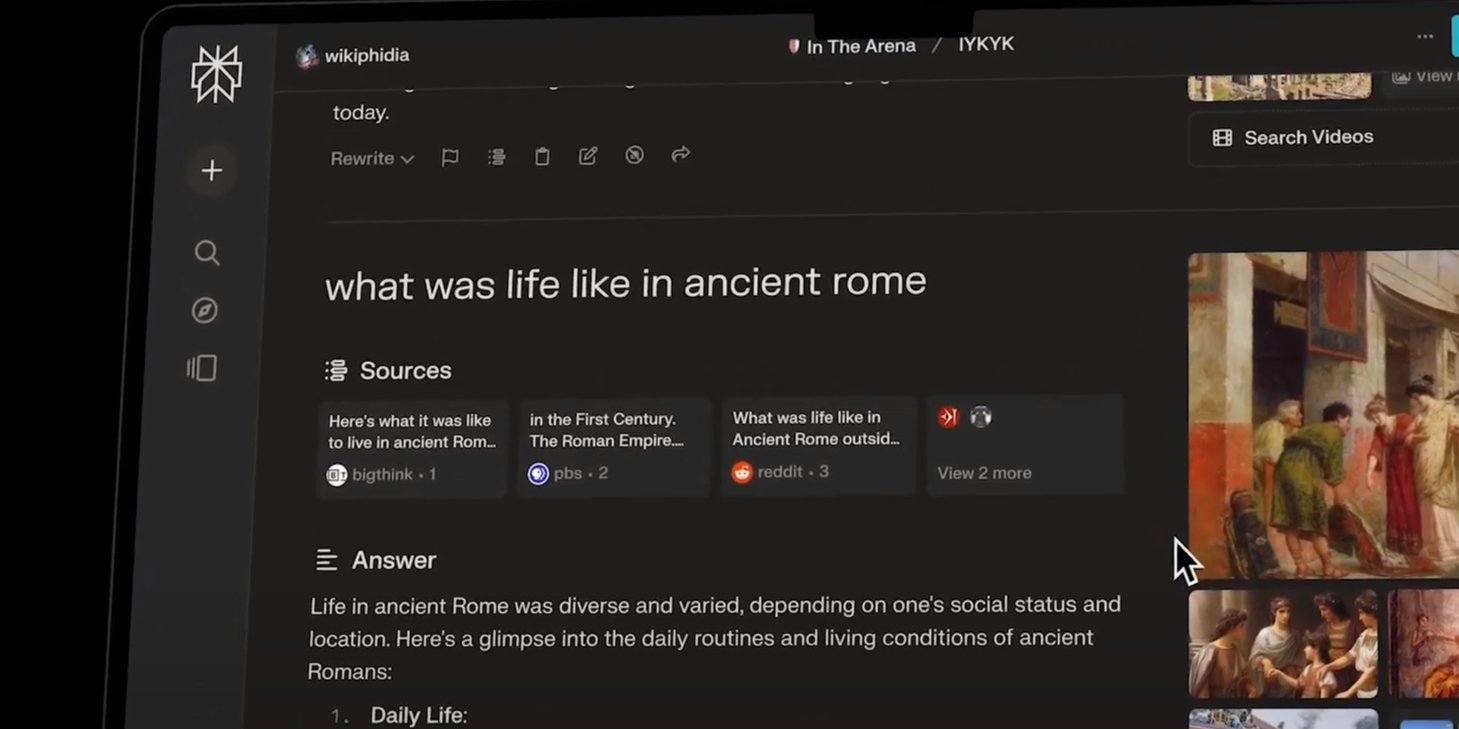This screenshot has width=1459, height=729.
Task: Open the thumbnail of Roman women with child
Action: [x=1283, y=644]
